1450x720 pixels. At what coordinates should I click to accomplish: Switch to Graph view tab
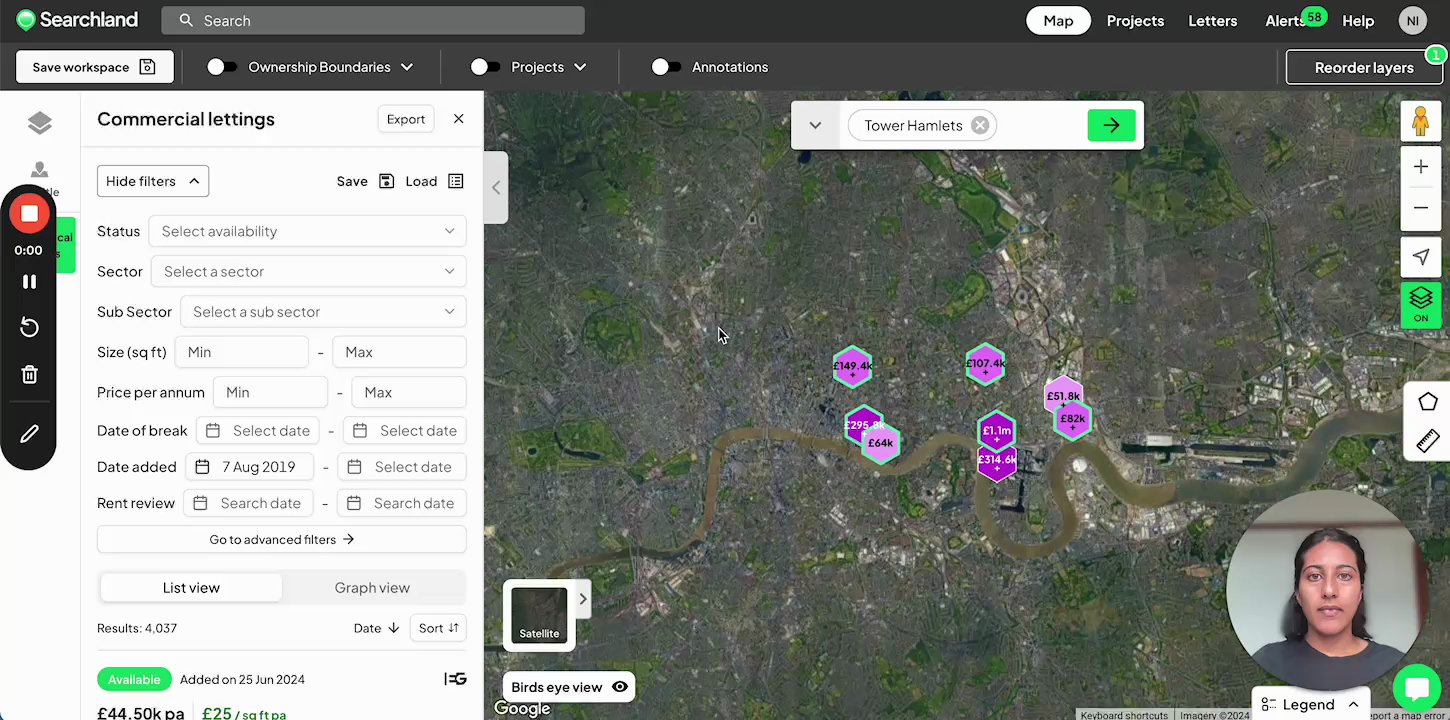372,588
